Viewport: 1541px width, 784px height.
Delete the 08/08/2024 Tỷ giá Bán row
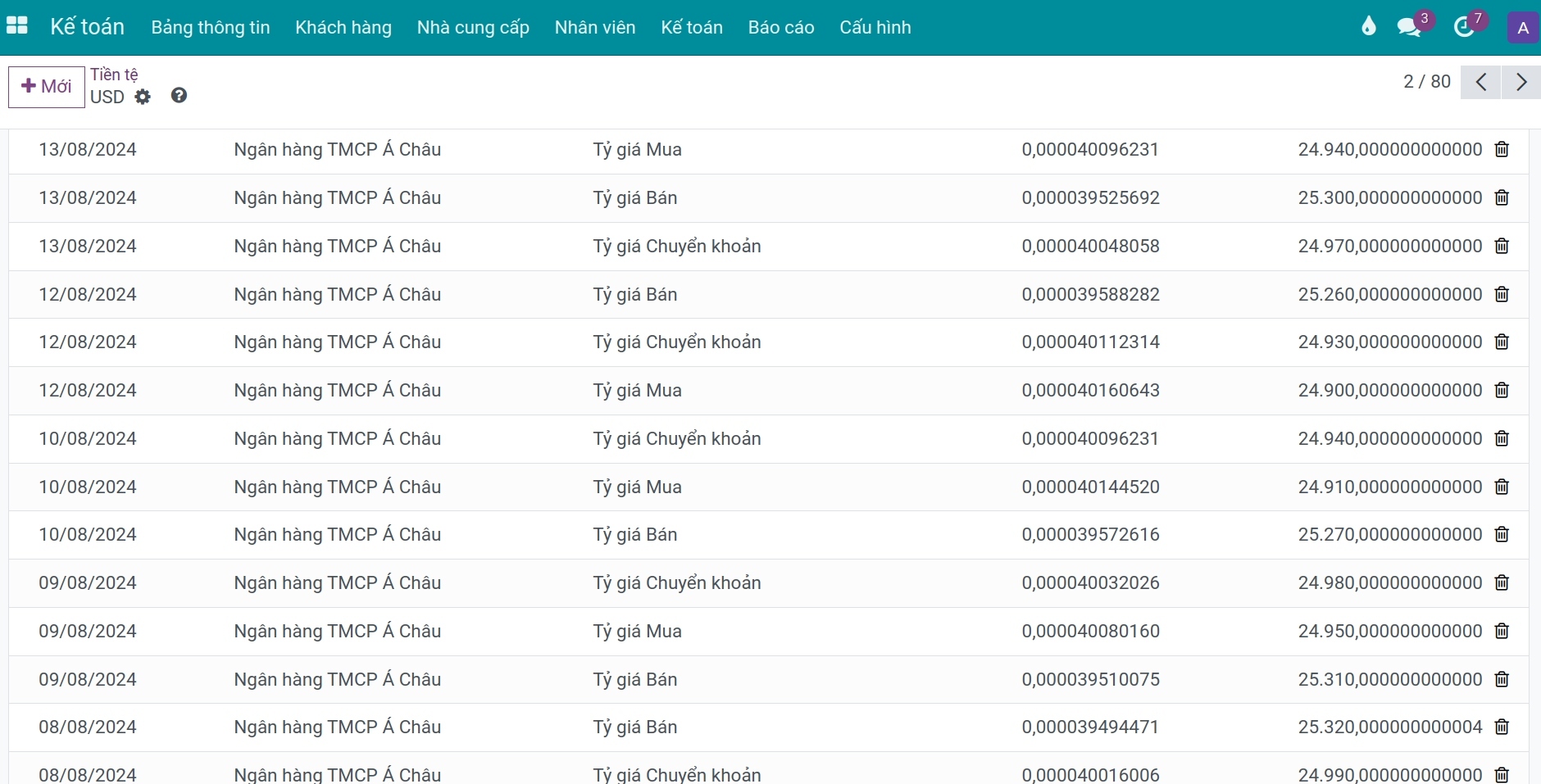tap(1502, 727)
